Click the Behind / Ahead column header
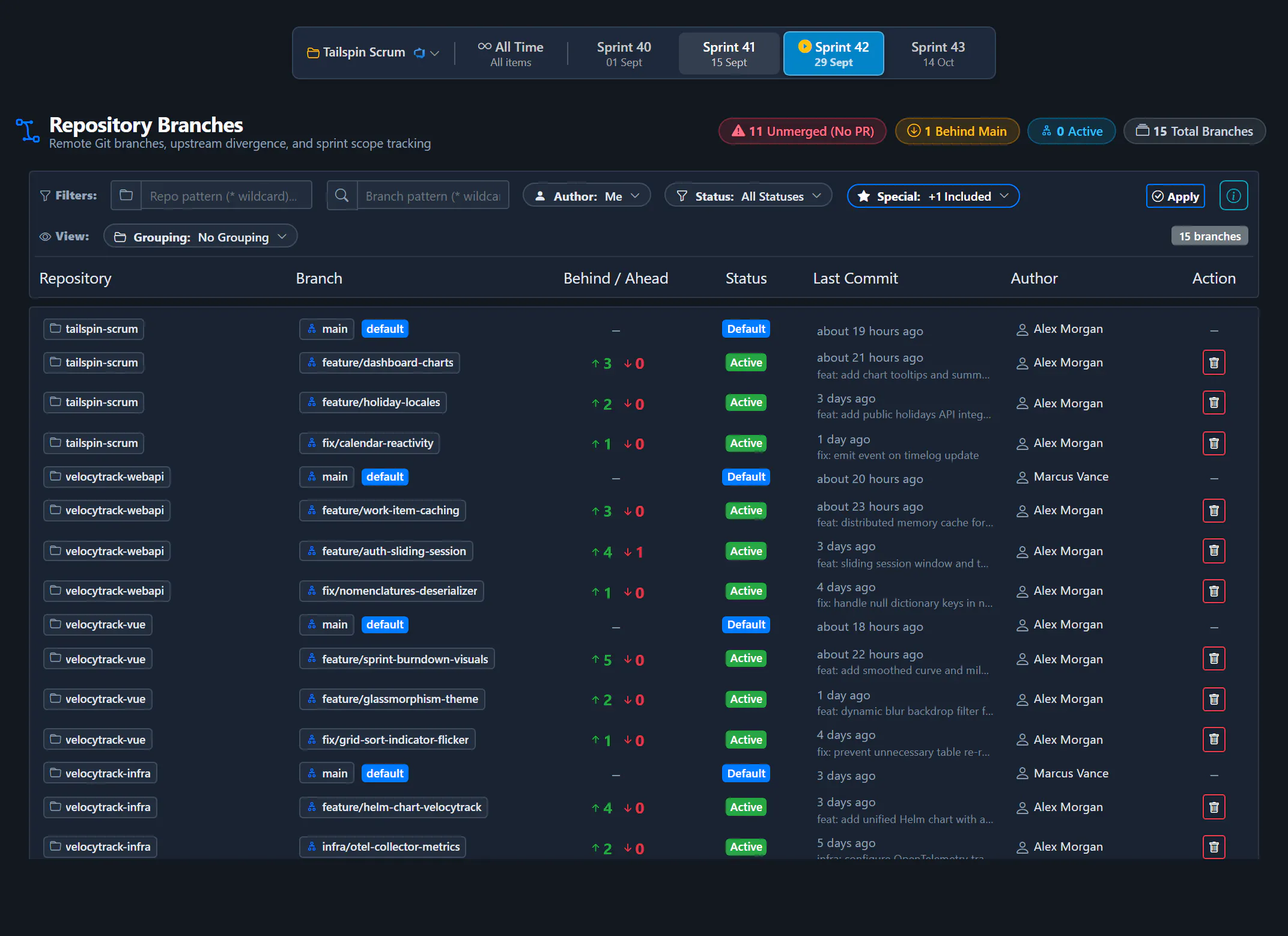This screenshot has height=936, width=1288. point(615,278)
